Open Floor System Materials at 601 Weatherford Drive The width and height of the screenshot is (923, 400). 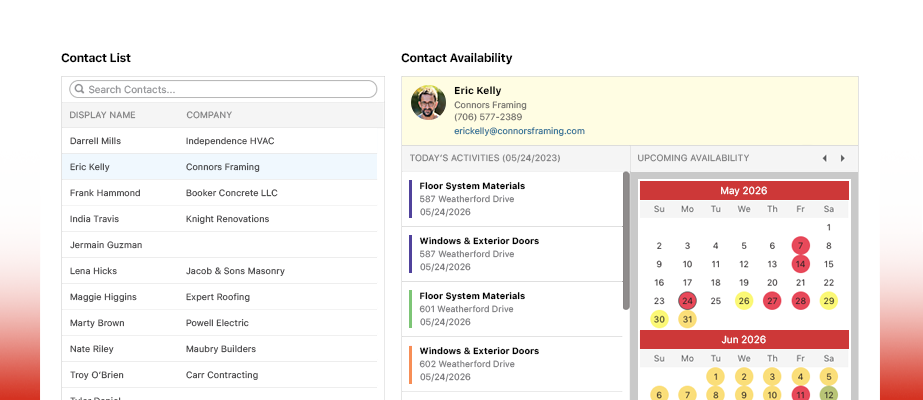pos(512,309)
